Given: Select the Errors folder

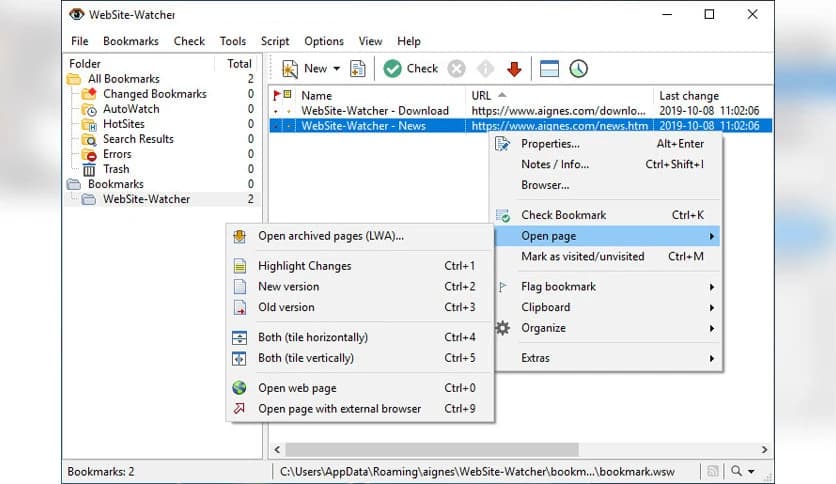Looking at the screenshot, I should click(x=117, y=154).
